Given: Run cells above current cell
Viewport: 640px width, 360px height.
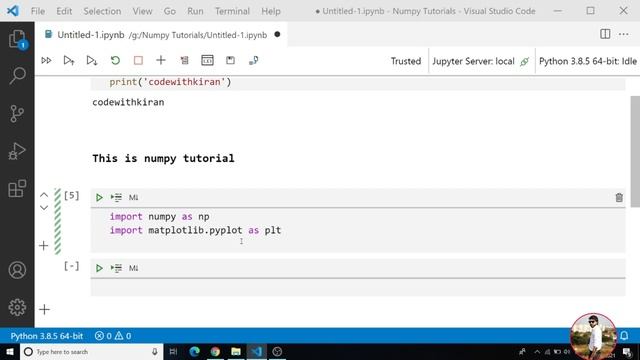Looking at the screenshot, I should (69, 61).
